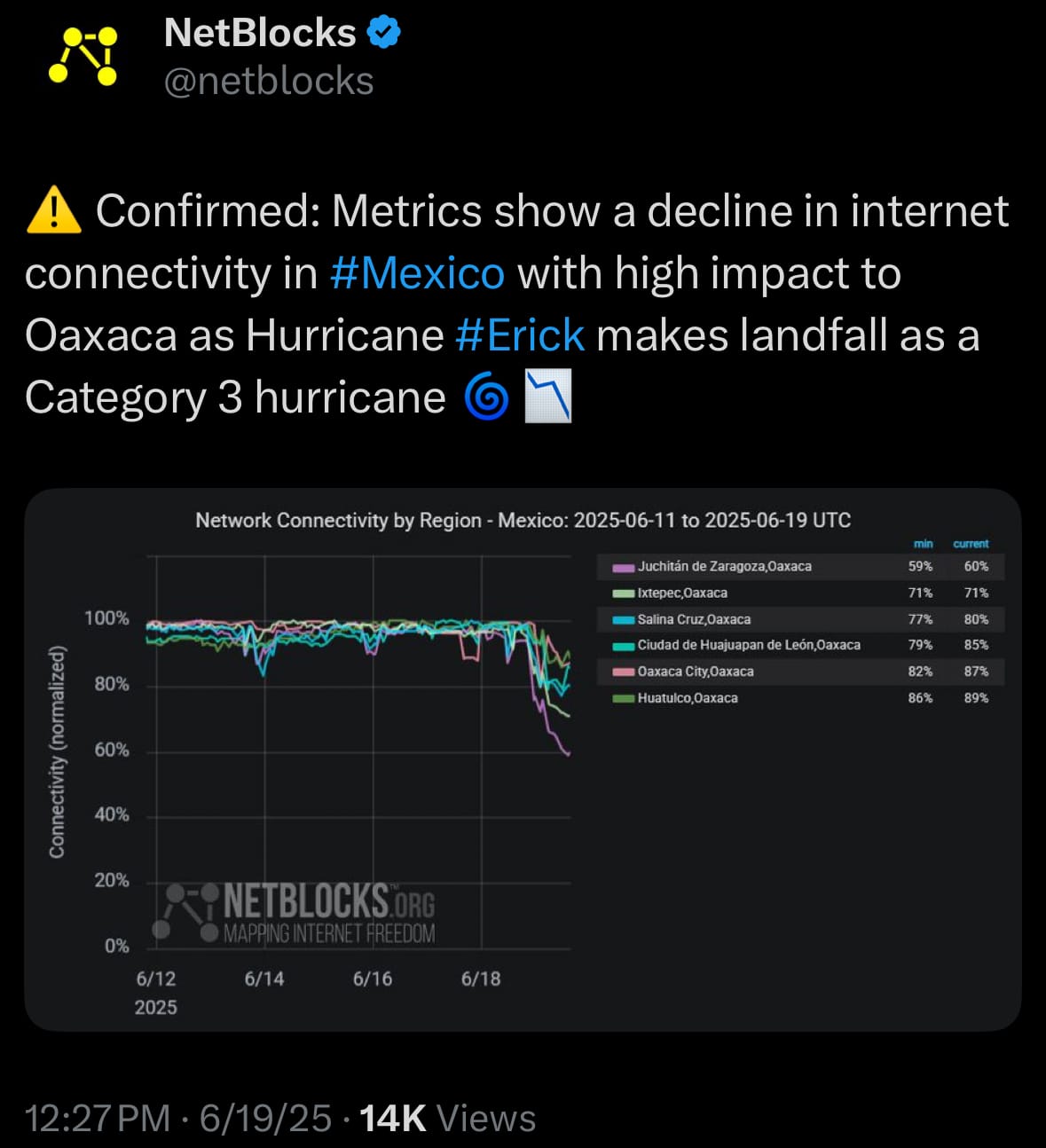Image resolution: width=1046 pixels, height=1148 pixels.
Task: Open the @netblocks handle
Action: [269, 82]
